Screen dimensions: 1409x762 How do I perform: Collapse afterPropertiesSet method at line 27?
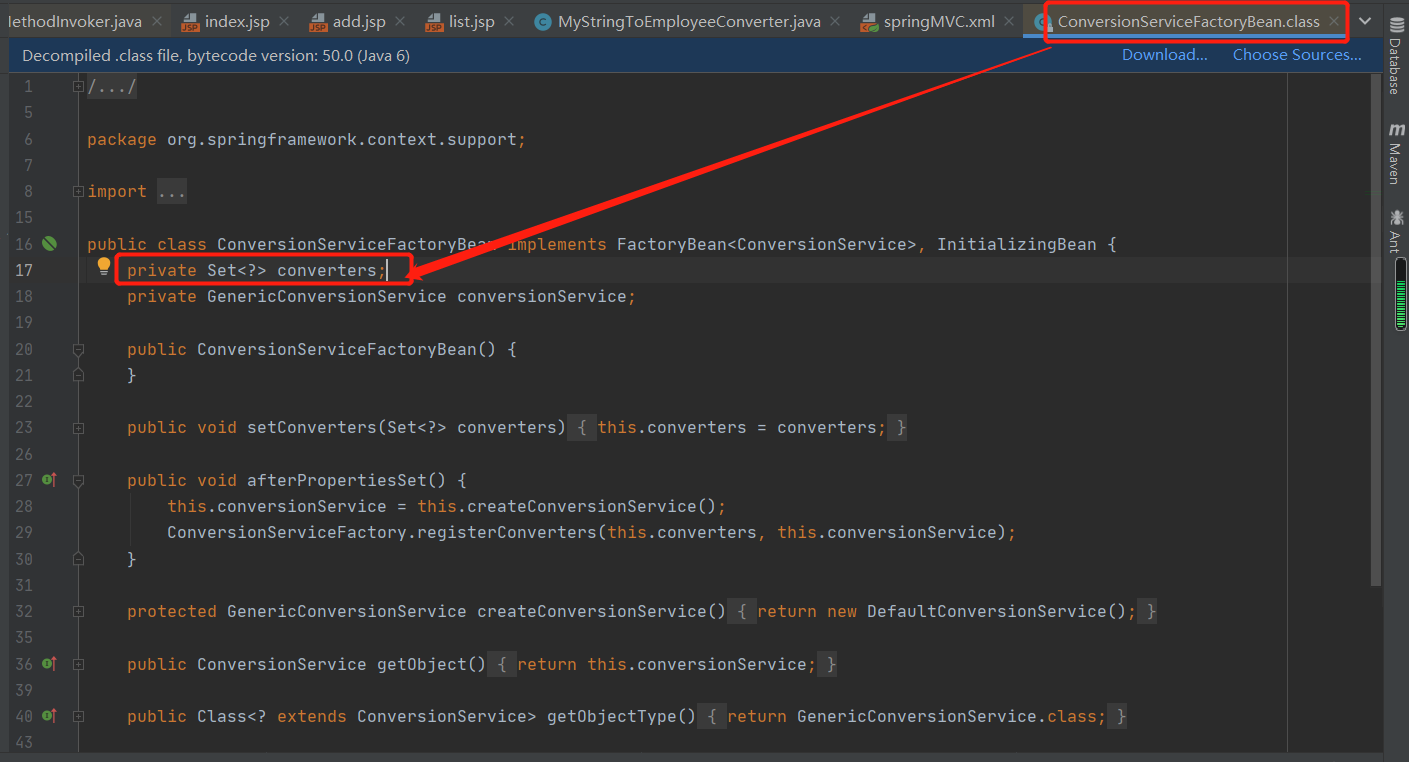pos(78,480)
